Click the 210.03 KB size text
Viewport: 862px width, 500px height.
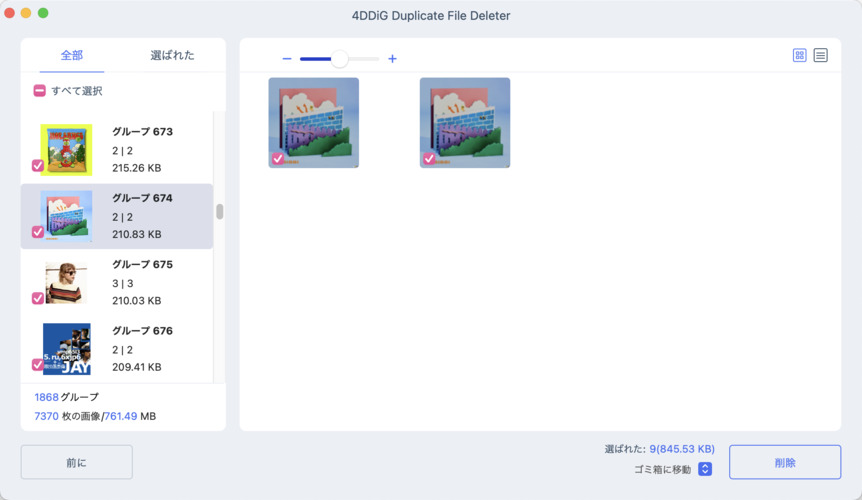click(x=137, y=301)
